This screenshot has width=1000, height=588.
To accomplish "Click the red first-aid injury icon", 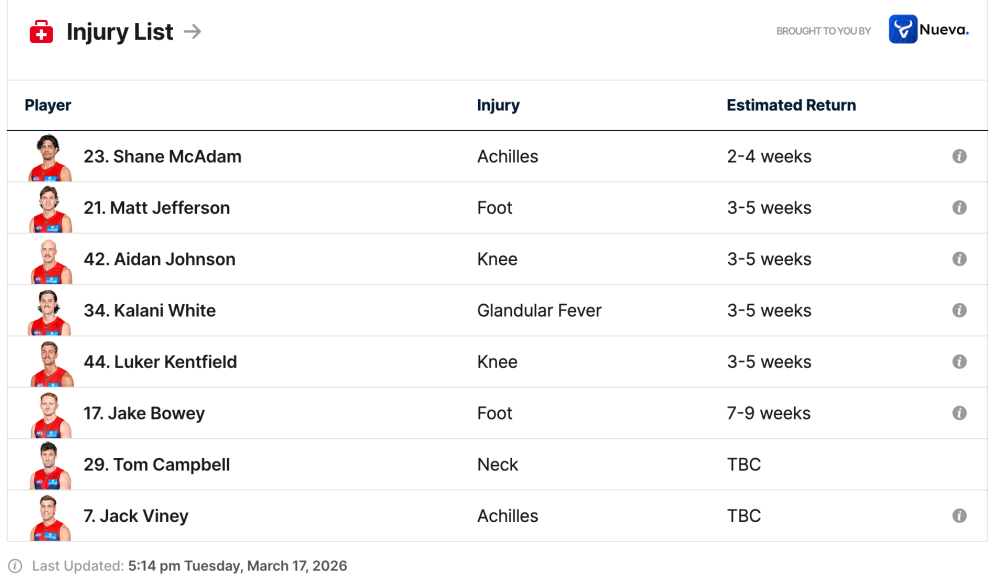I will tap(41, 31).
